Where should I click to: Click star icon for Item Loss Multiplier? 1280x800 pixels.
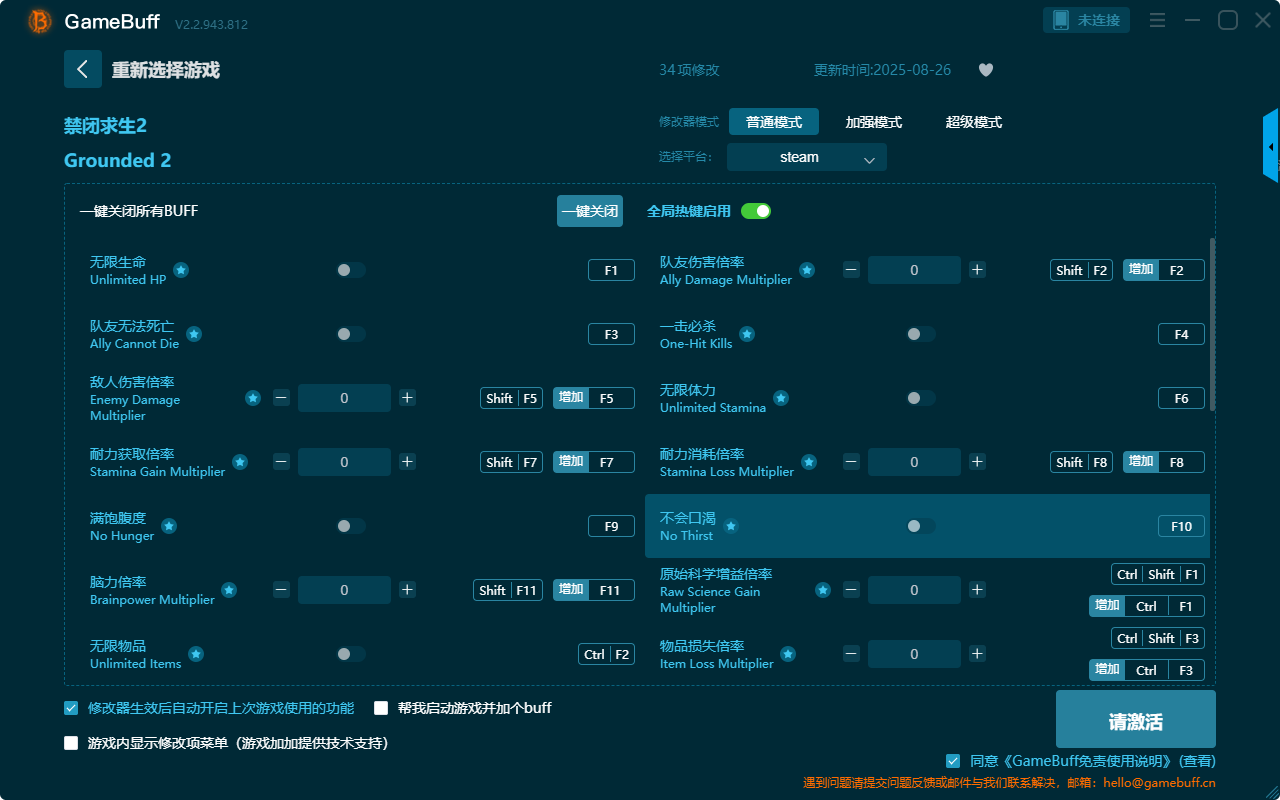788,654
